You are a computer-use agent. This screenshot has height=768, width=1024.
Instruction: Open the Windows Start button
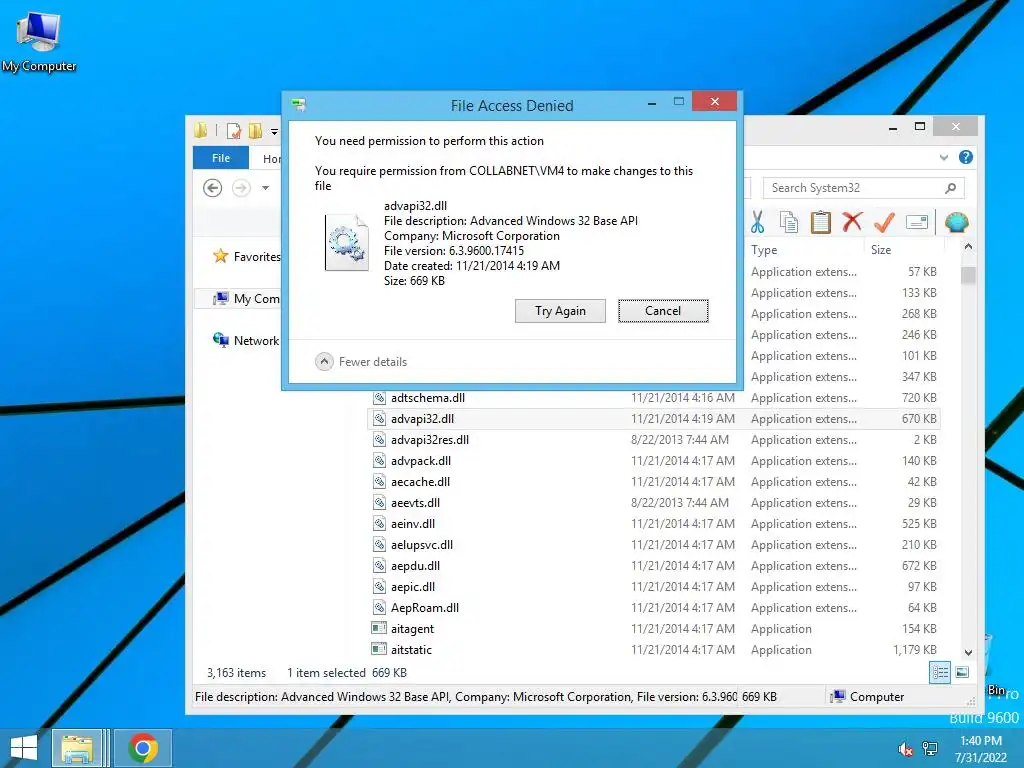[24, 748]
